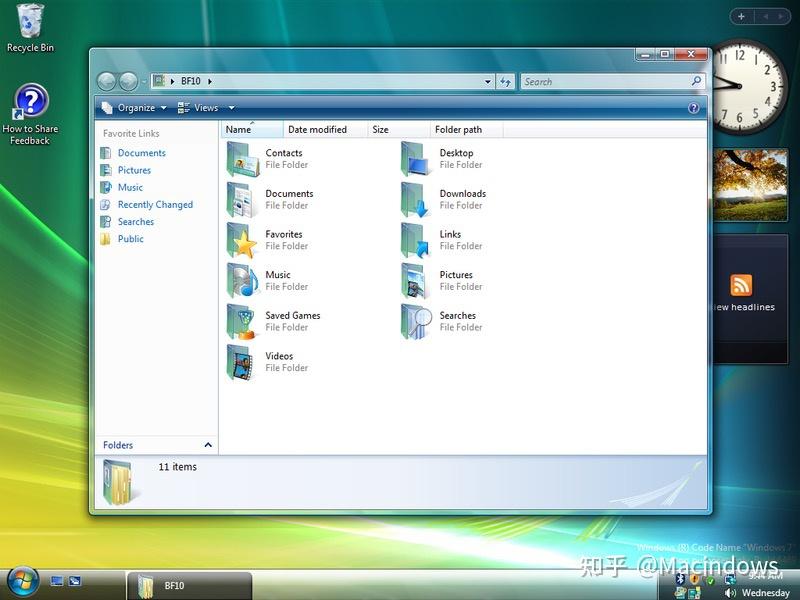Open the volume speaker in system tray

coord(729,592)
